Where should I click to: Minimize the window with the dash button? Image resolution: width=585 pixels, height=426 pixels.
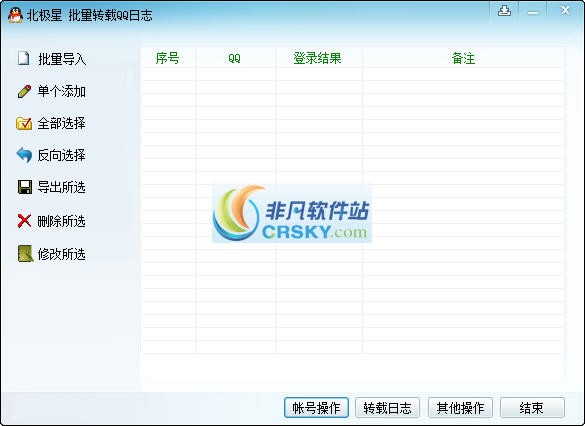point(533,12)
